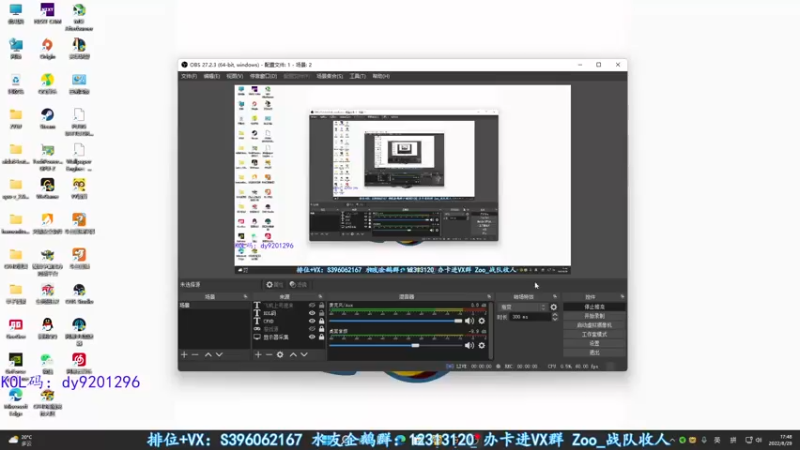Open the 视图(V) menu
Viewport: 800px width, 450px height.
point(234,76)
